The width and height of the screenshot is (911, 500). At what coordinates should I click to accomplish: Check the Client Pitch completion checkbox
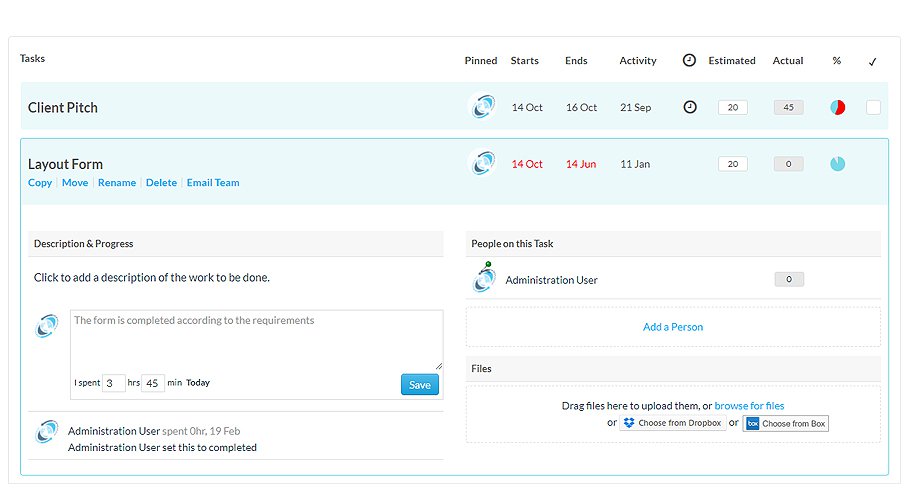[873, 107]
